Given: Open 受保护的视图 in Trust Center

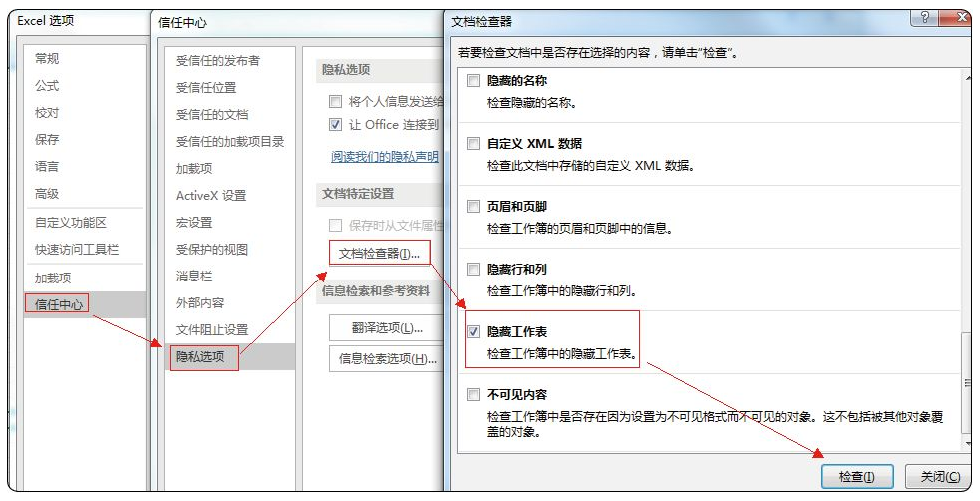Looking at the screenshot, I should point(211,249).
